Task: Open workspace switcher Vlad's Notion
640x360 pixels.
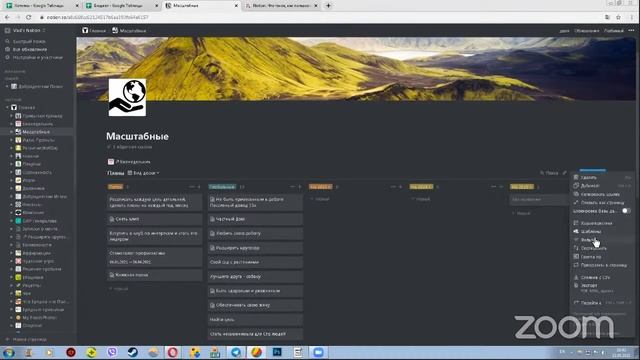Action: tap(25, 30)
